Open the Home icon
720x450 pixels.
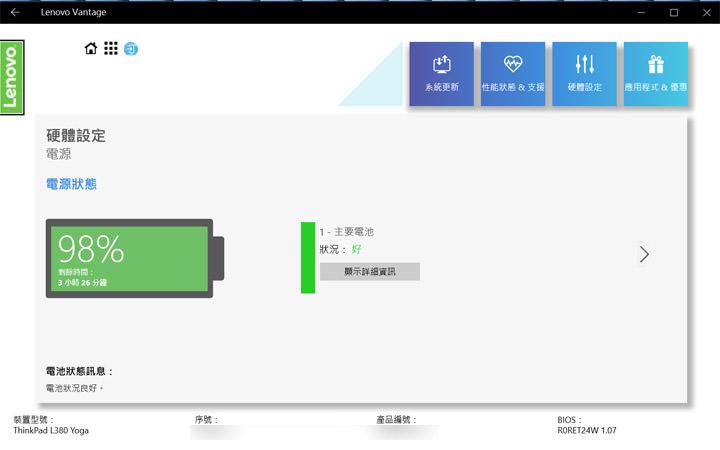pos(91,49)
